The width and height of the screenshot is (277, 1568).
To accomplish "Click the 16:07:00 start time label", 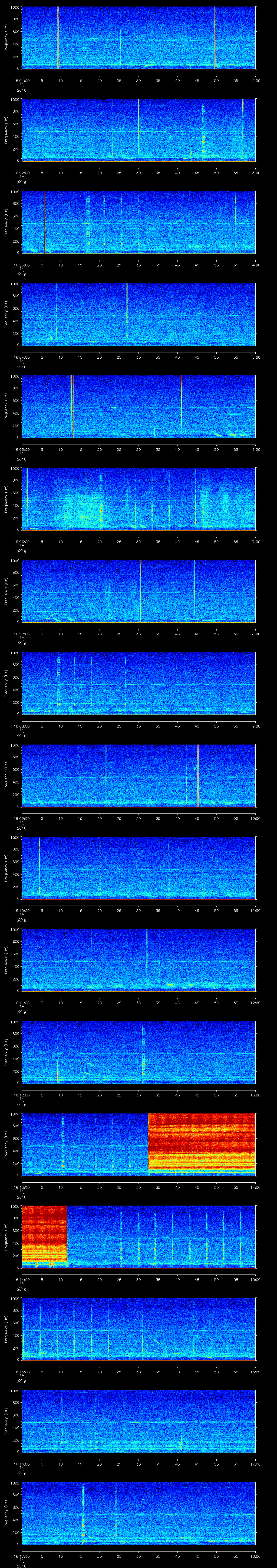I will (21, 634).
